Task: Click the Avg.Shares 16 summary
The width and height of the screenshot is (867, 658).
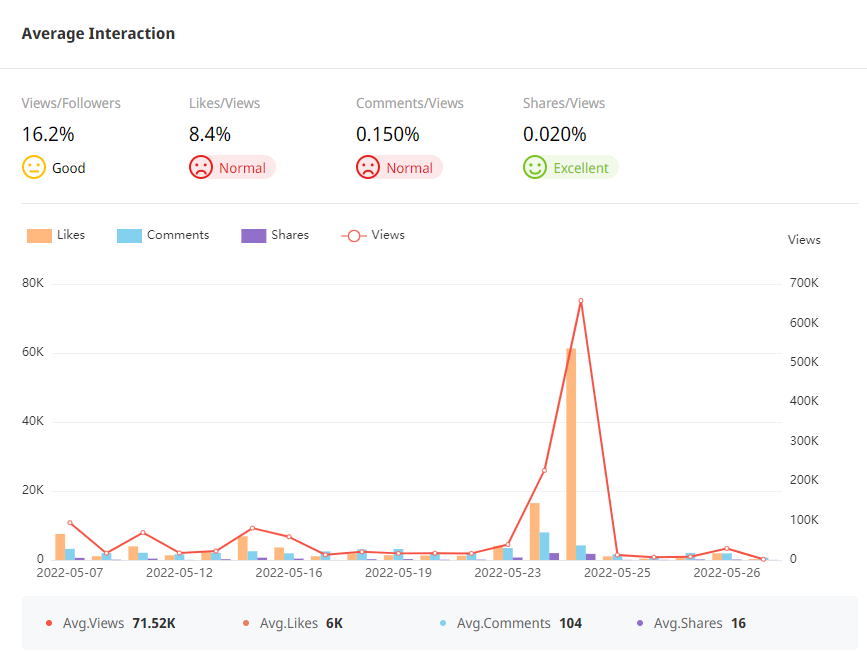Action: pos(691,623)
